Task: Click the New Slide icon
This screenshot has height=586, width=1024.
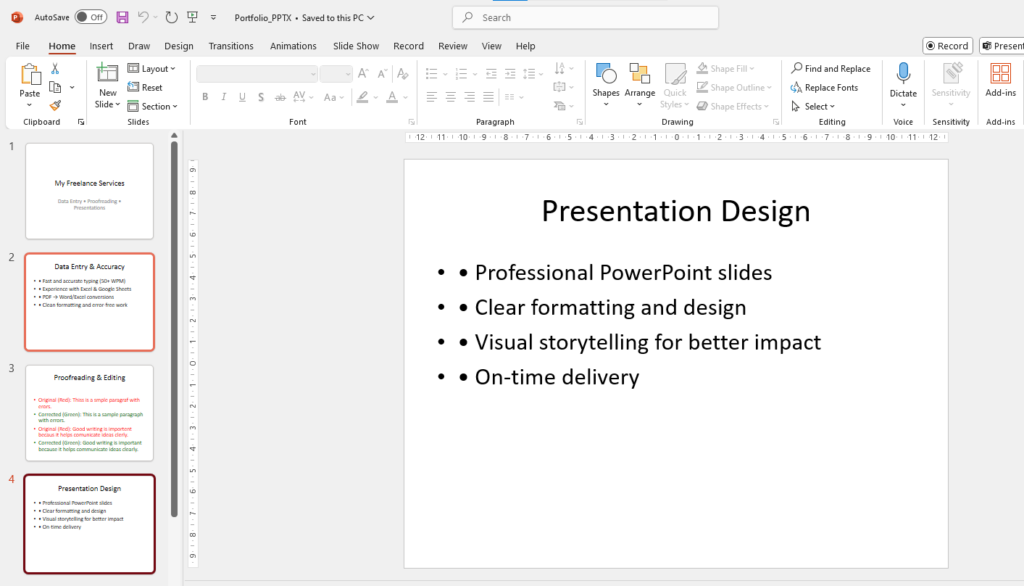Action: [107, 73]
